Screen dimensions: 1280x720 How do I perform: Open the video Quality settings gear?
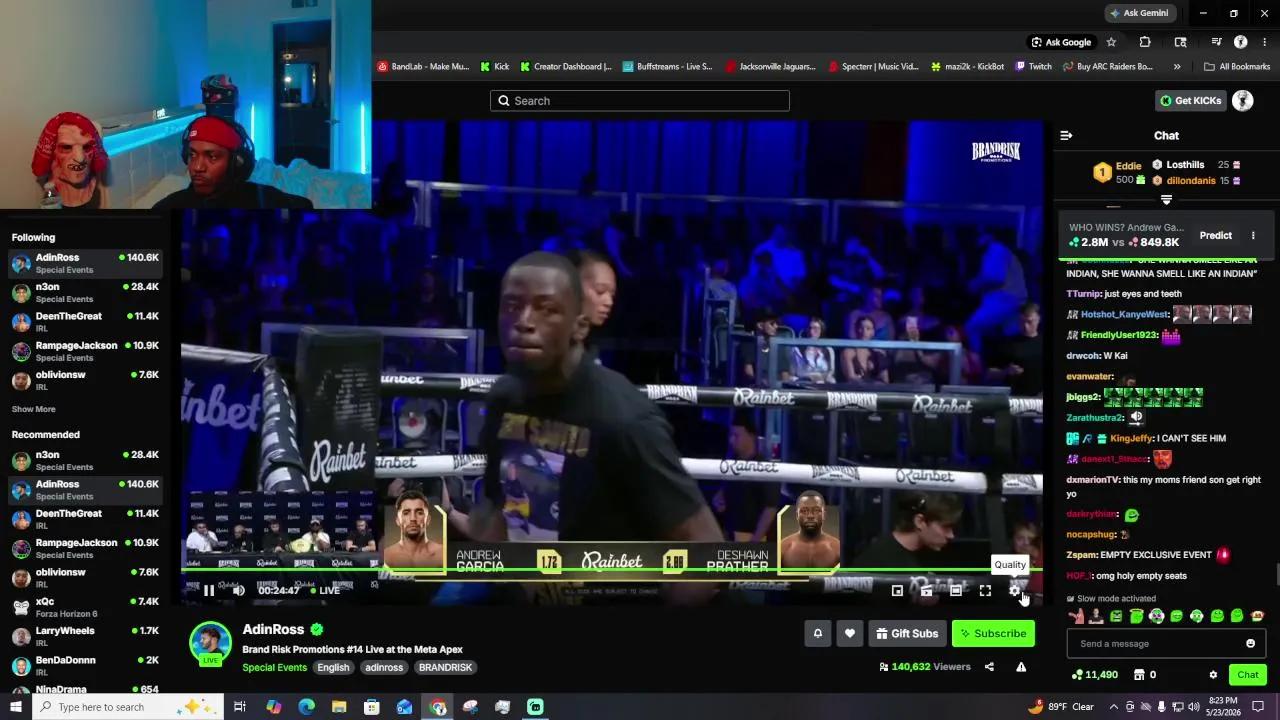point(1014,591)
